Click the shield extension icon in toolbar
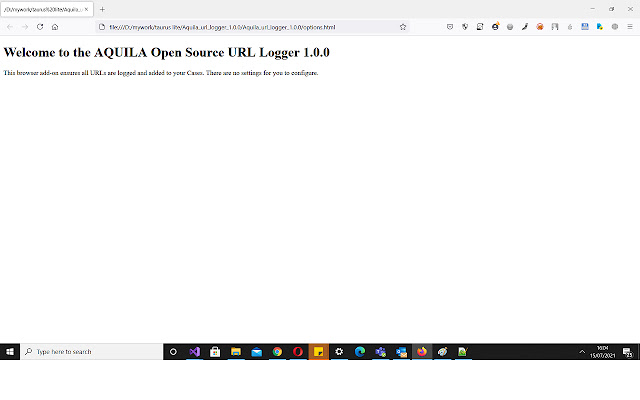Screen dimensions: 640x400 point(465,27)
